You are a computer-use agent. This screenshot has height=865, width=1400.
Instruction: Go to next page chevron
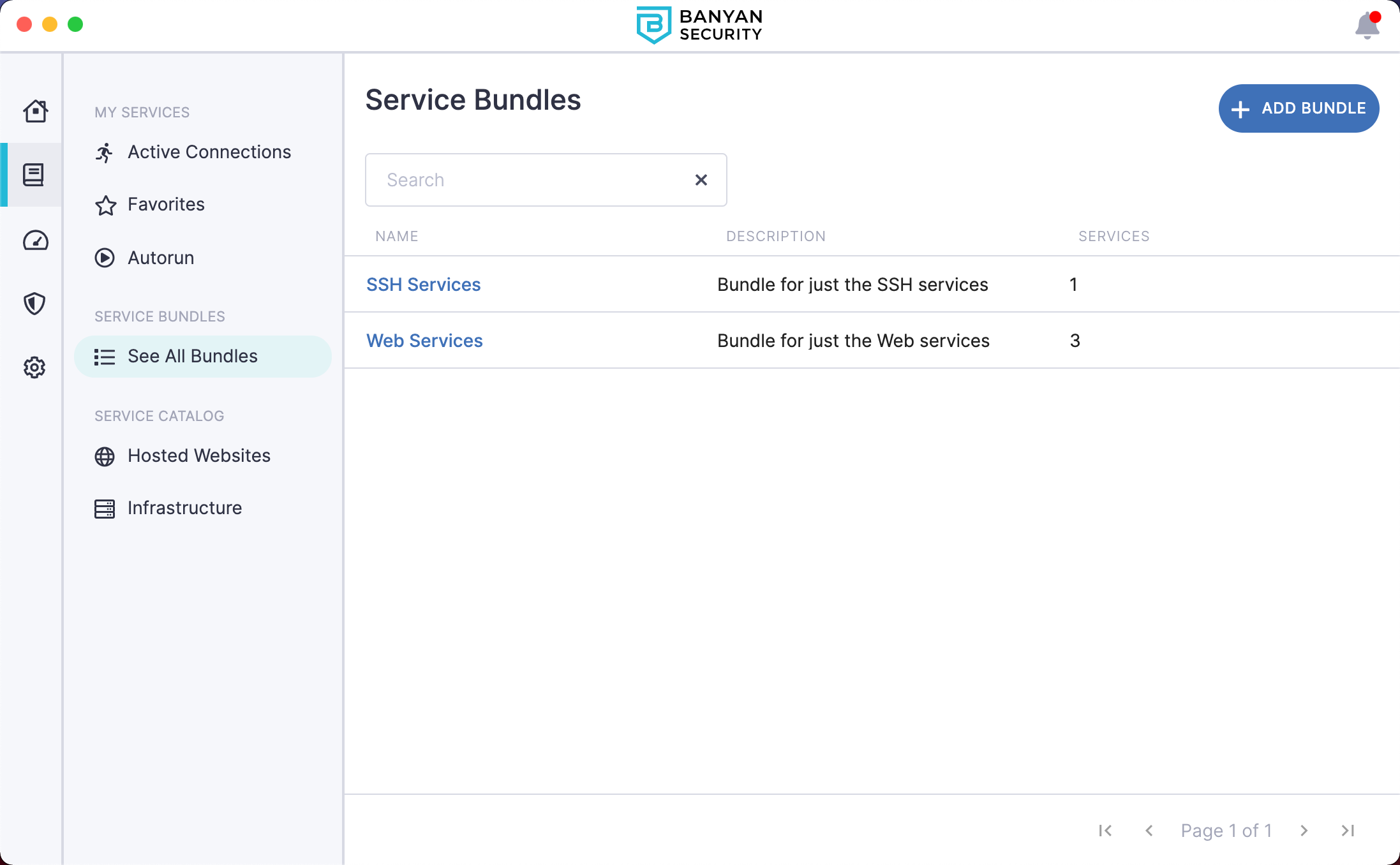point(1304,831)
